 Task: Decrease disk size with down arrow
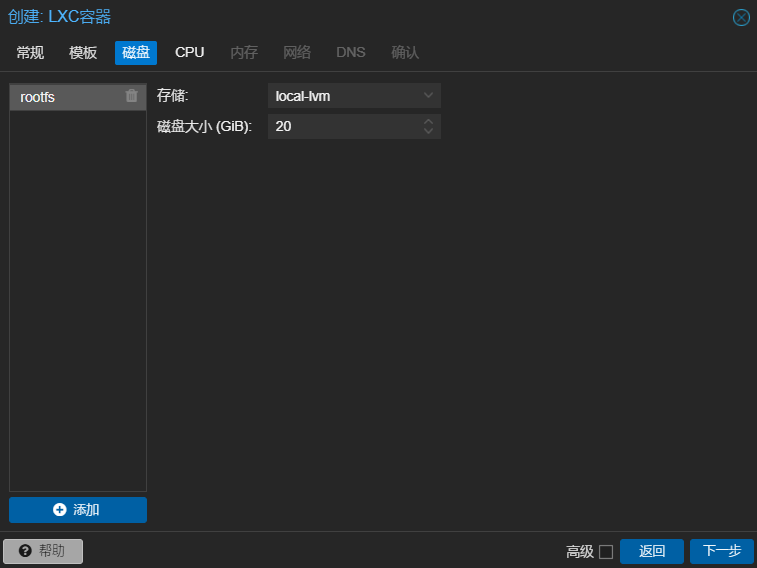point(429,132)
